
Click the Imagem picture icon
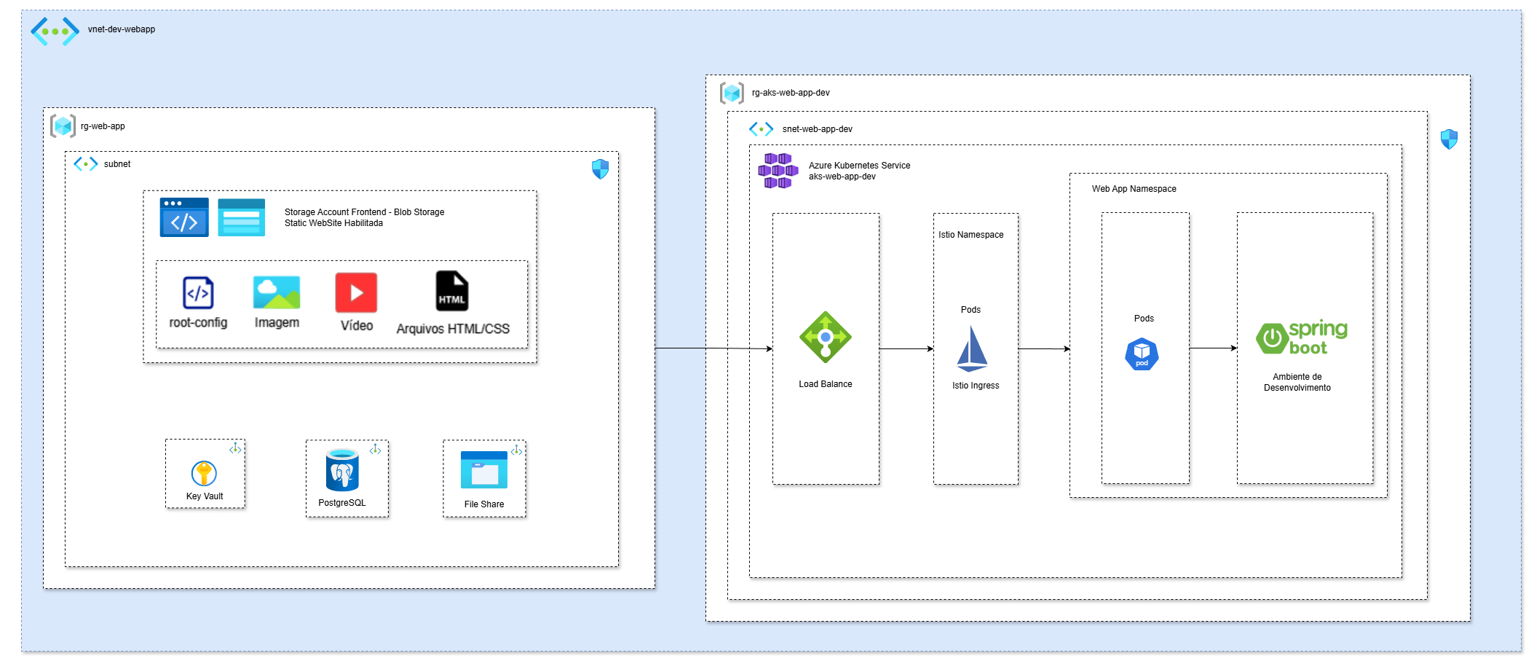(277, 292)
